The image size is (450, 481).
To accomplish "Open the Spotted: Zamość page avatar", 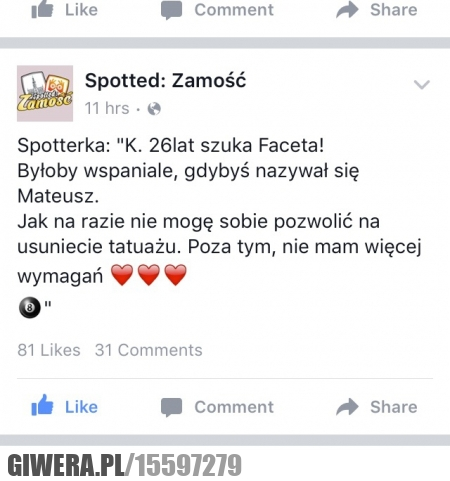I will [45, 93].
